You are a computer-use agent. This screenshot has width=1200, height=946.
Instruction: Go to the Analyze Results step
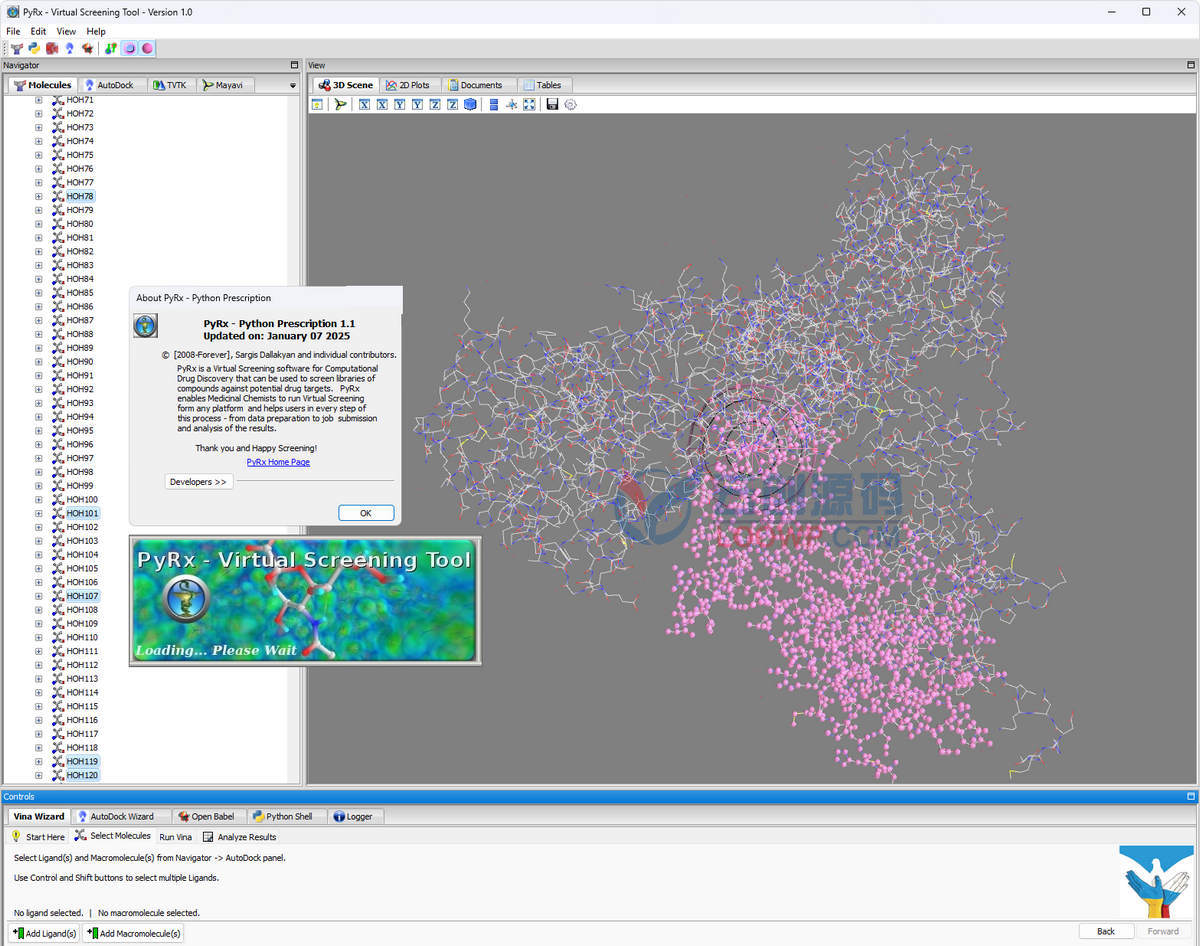239,837
